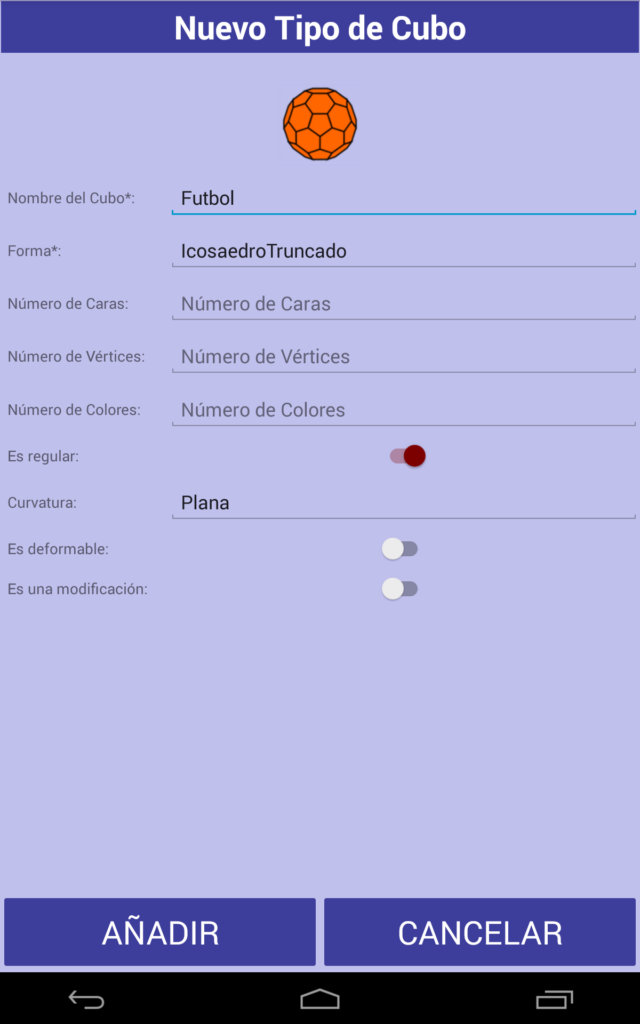The image size is (640, 1024).
Task: Select the Número de Vértices input field
Action: (403, 357)
